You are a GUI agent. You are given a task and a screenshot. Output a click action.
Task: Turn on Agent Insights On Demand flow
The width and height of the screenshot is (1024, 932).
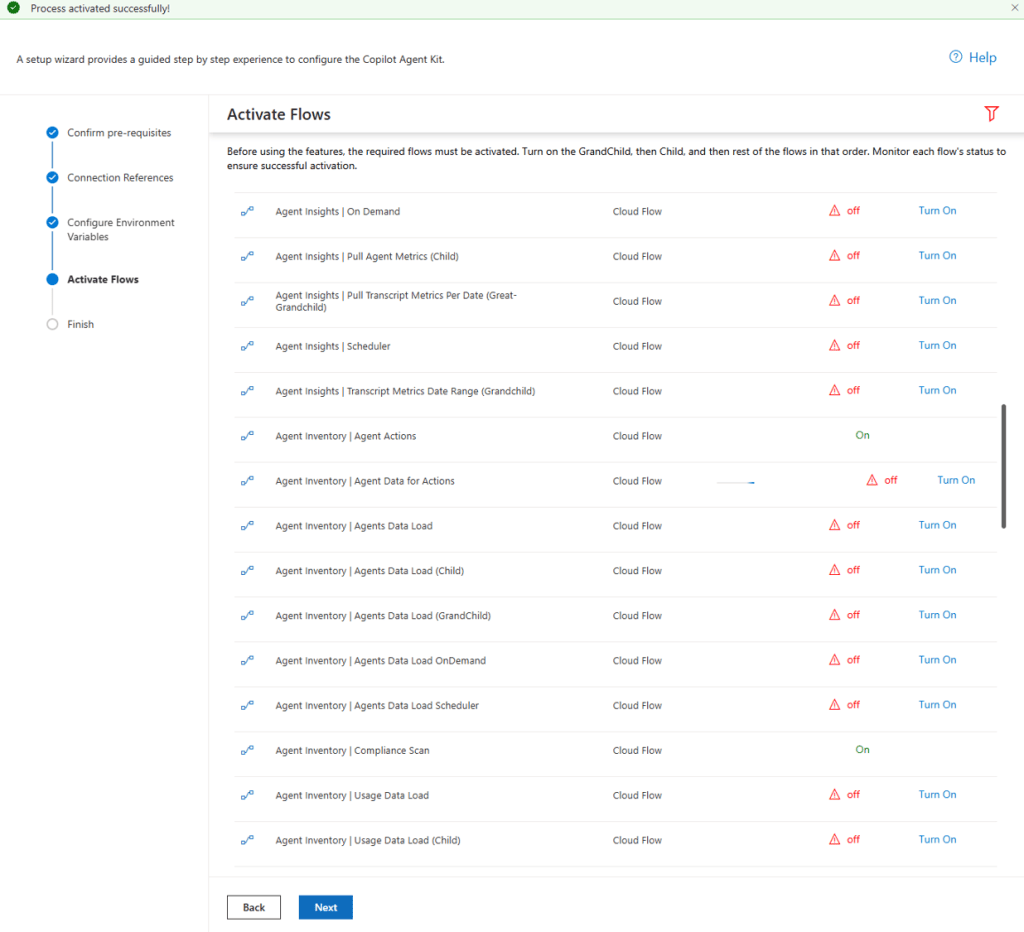tap(937, 210)
